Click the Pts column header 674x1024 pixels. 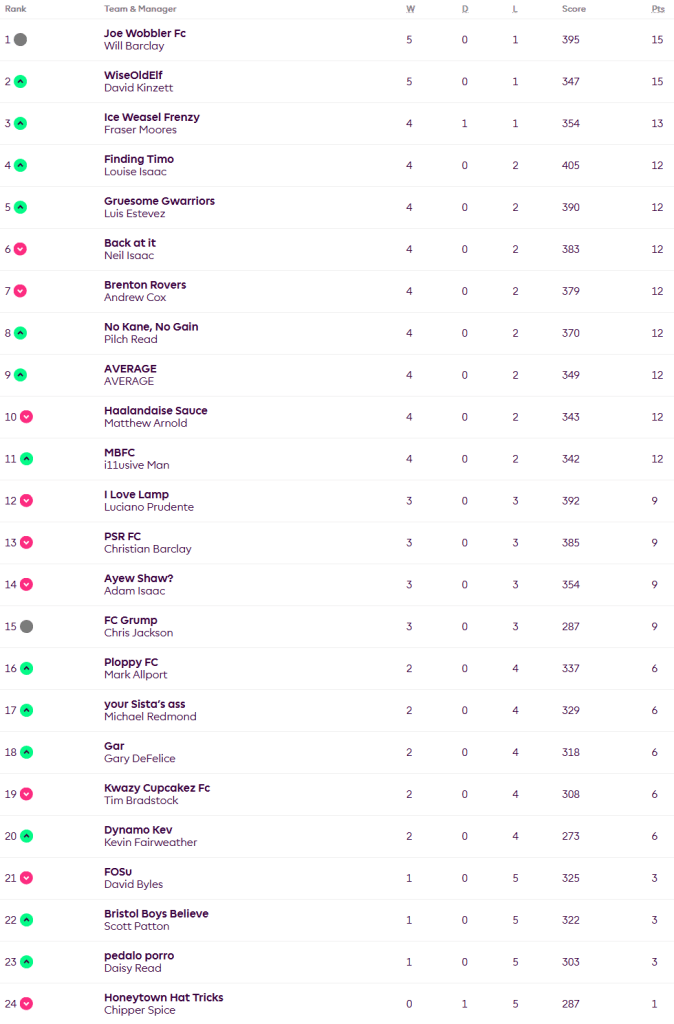[657, 9]
